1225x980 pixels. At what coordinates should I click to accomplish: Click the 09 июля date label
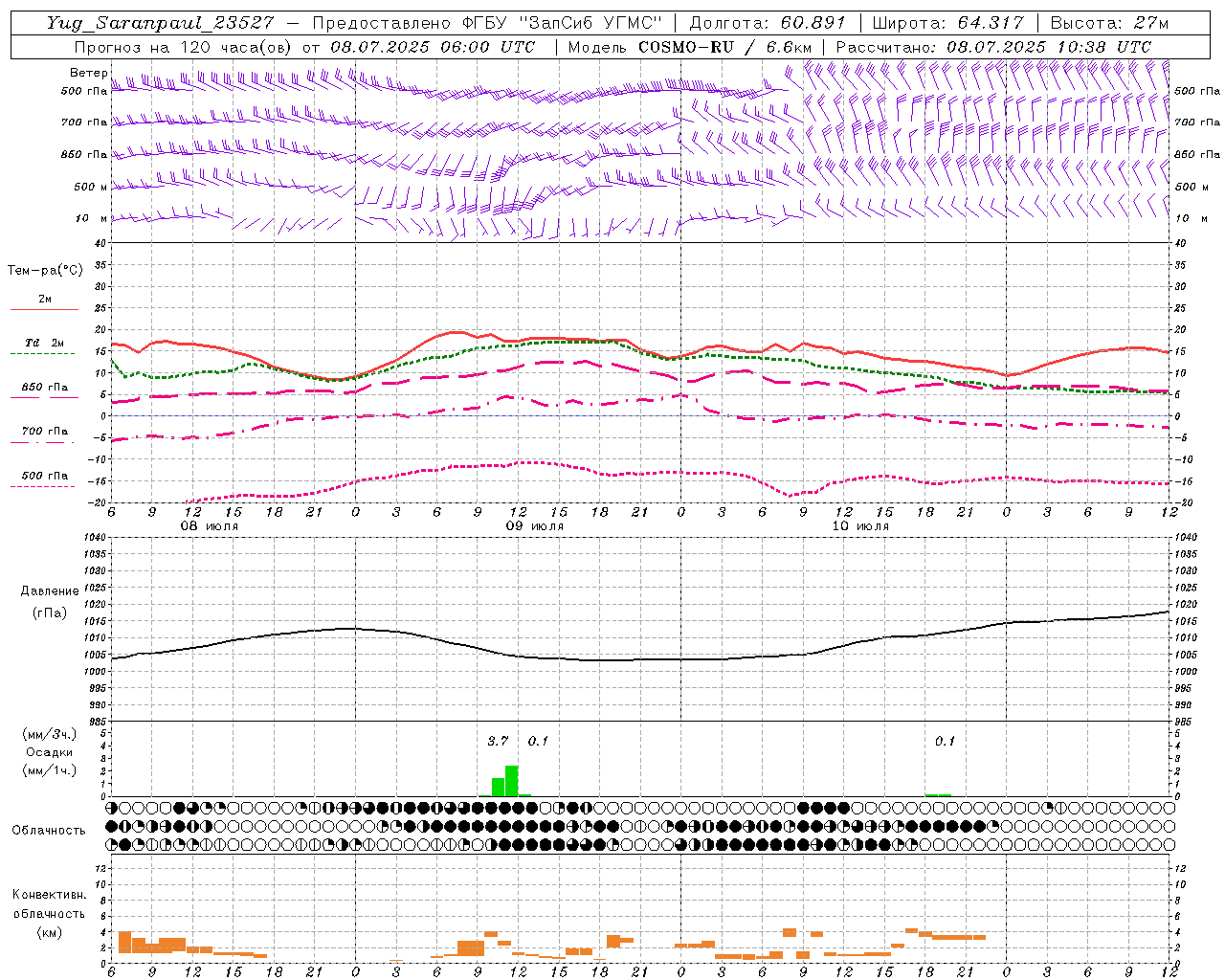point(534,526)
